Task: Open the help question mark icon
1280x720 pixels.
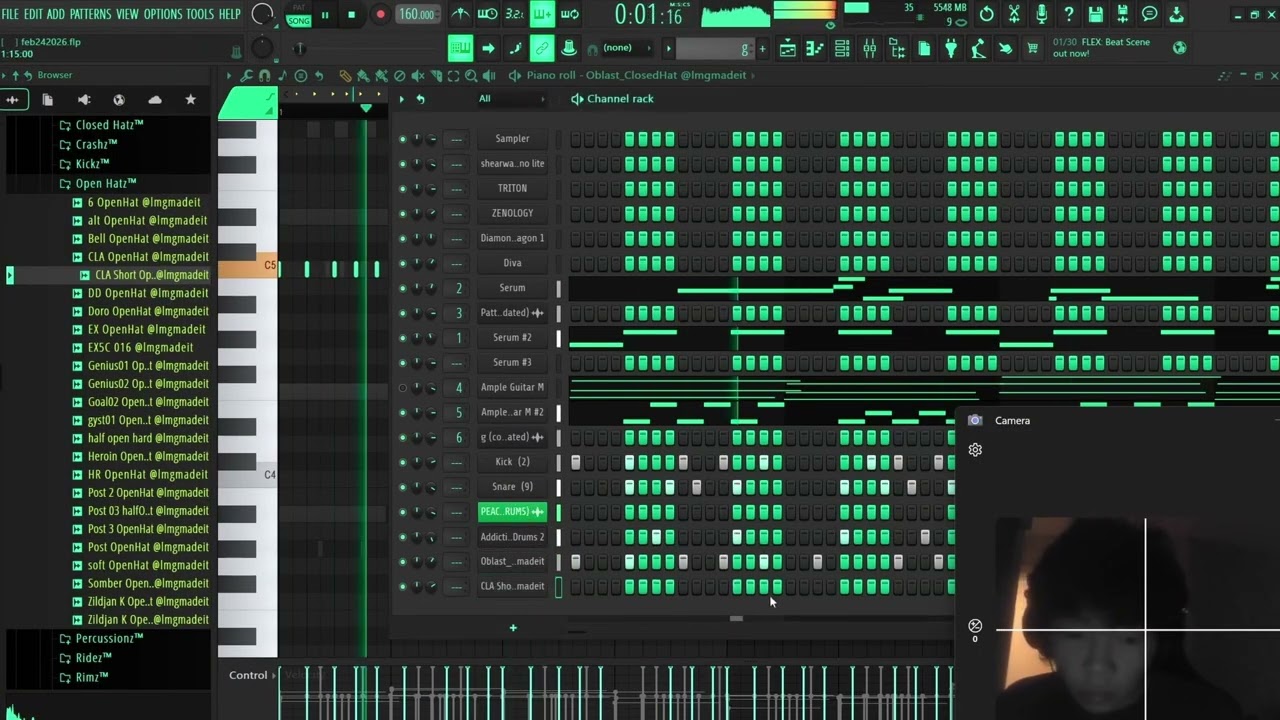Action: 1068,14
